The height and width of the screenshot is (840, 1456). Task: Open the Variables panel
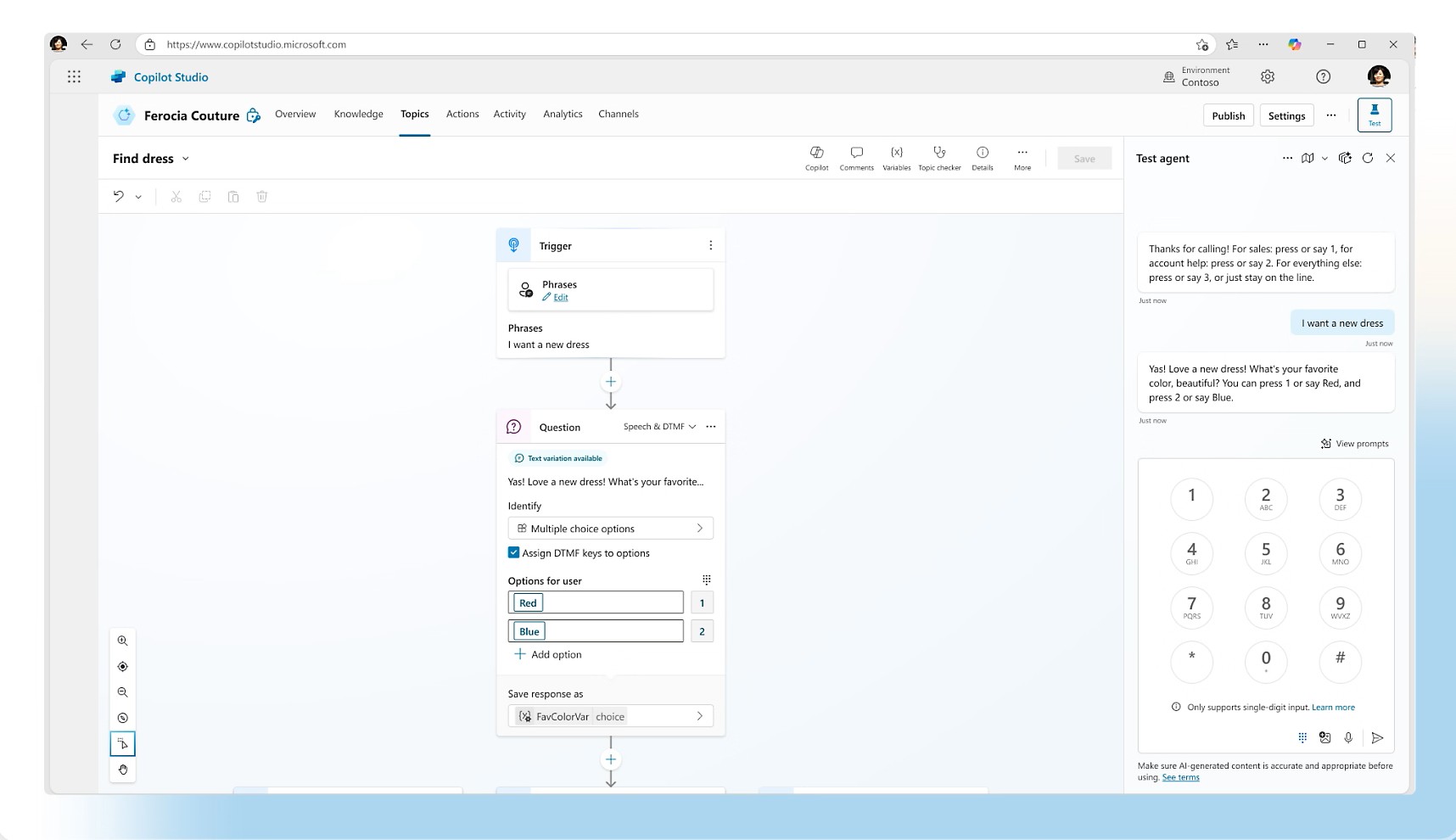click(x=897, y=158)
